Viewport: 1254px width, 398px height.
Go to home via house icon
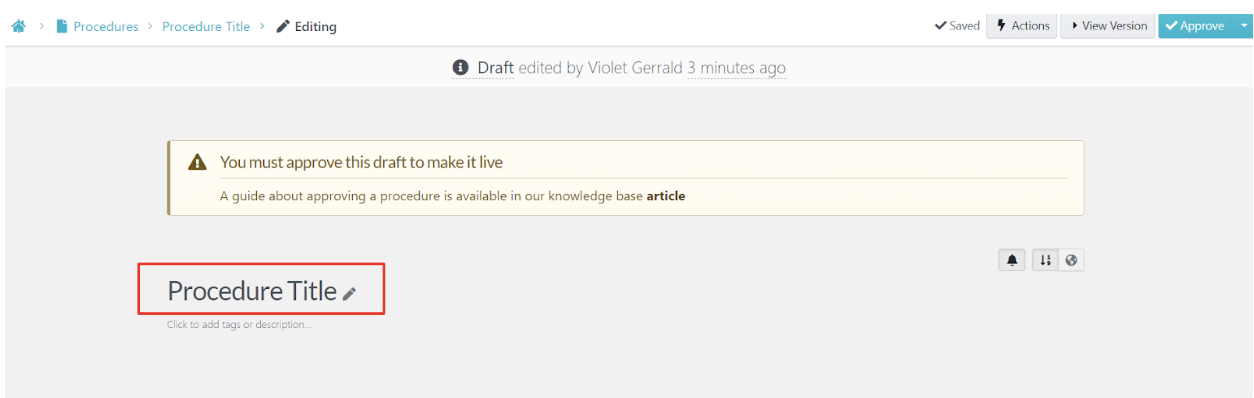click(18, 27)
